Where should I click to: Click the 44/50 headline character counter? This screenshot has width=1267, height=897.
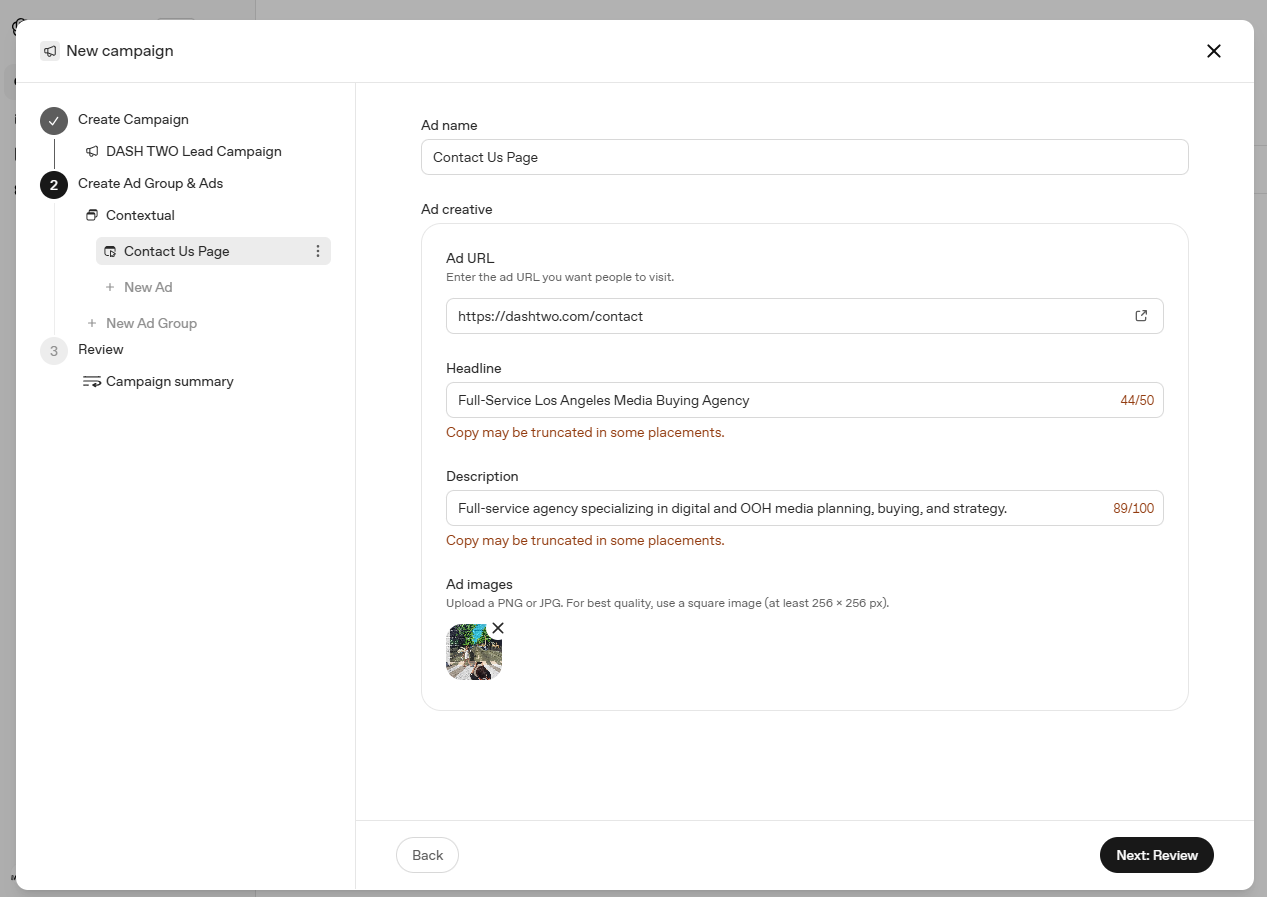[x=1137, y=400]
